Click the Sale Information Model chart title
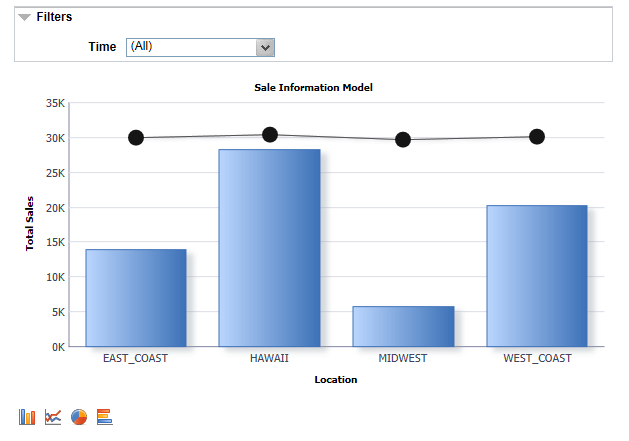Viewport: 629px width, 441px height. click(313, 87)
